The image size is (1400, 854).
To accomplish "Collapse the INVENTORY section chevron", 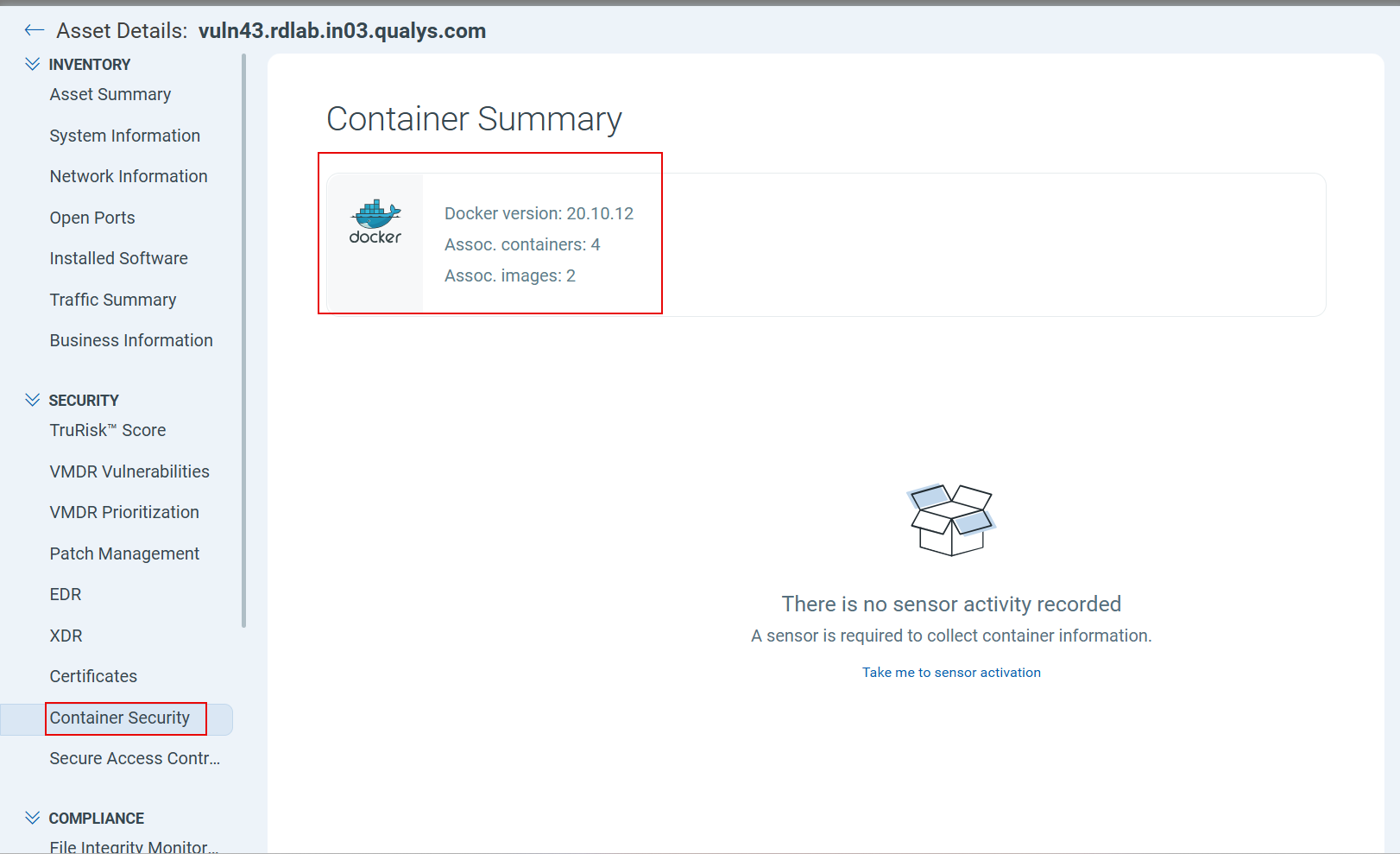I will pyautogui.click(x=33, y=64).
